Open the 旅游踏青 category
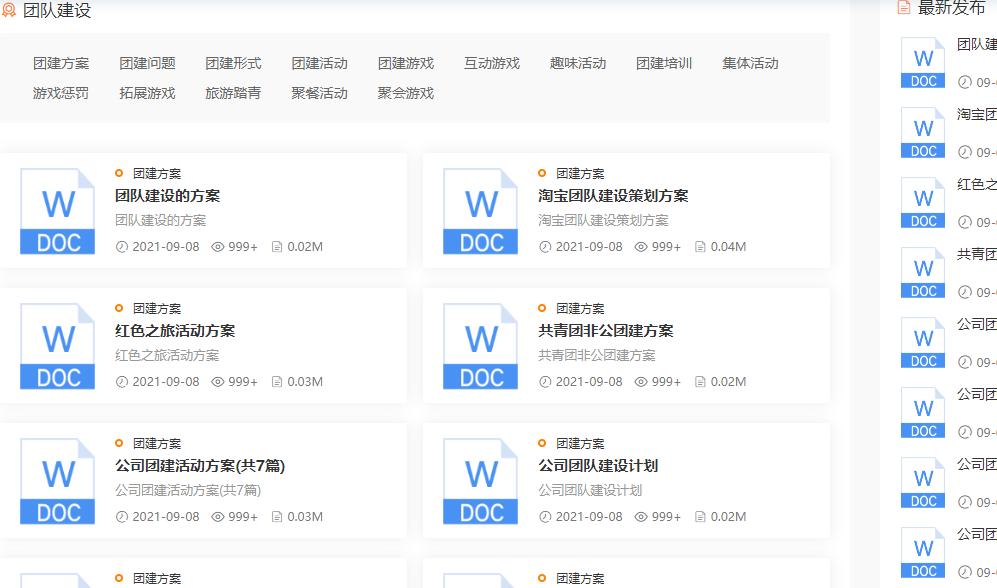997x588 pixels. pyautogui.click(x=232, y=93)
